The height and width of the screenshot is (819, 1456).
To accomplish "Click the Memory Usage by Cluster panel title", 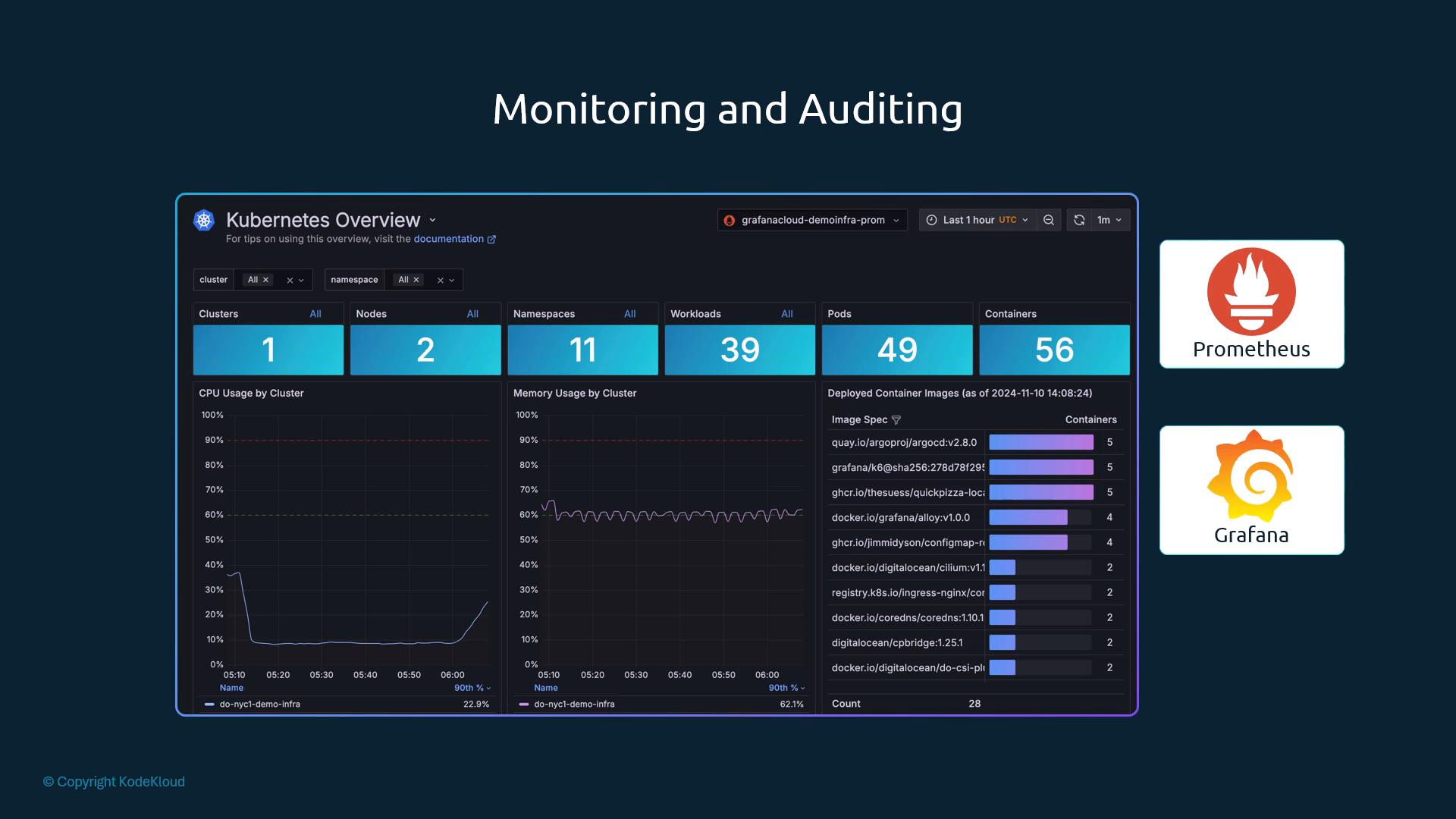I will 575,393.
